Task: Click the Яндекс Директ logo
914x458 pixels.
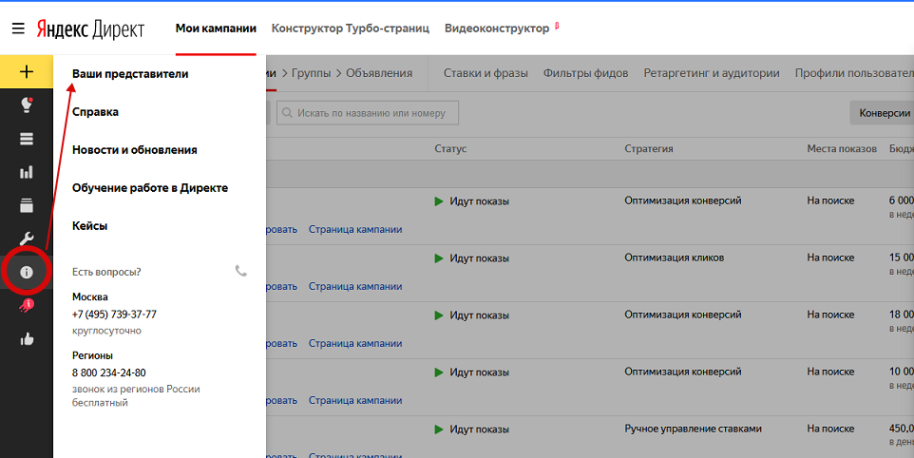Action: point(90,29)
